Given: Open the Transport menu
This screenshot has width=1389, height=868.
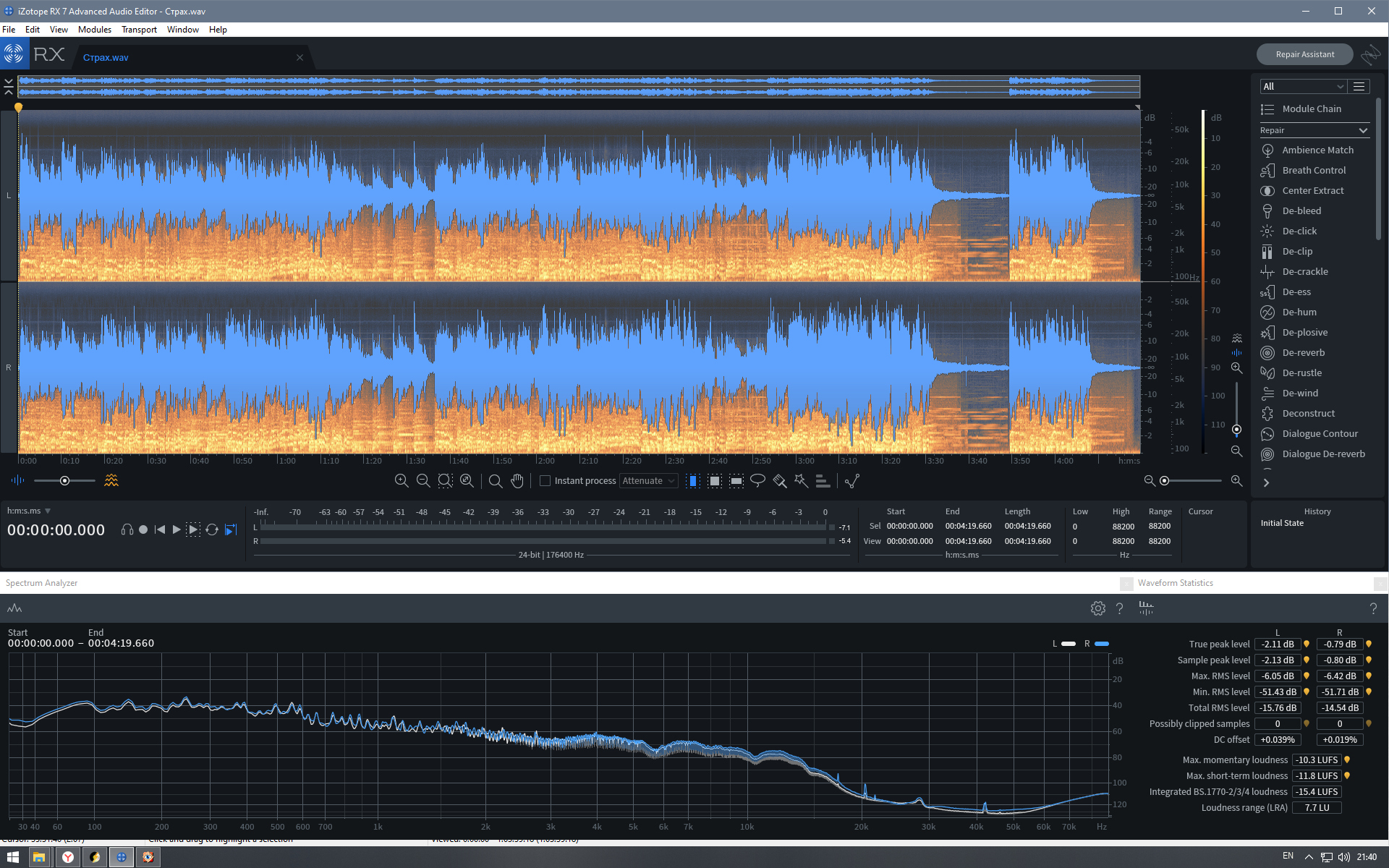Looking at the screenshot, I should 139,30.
